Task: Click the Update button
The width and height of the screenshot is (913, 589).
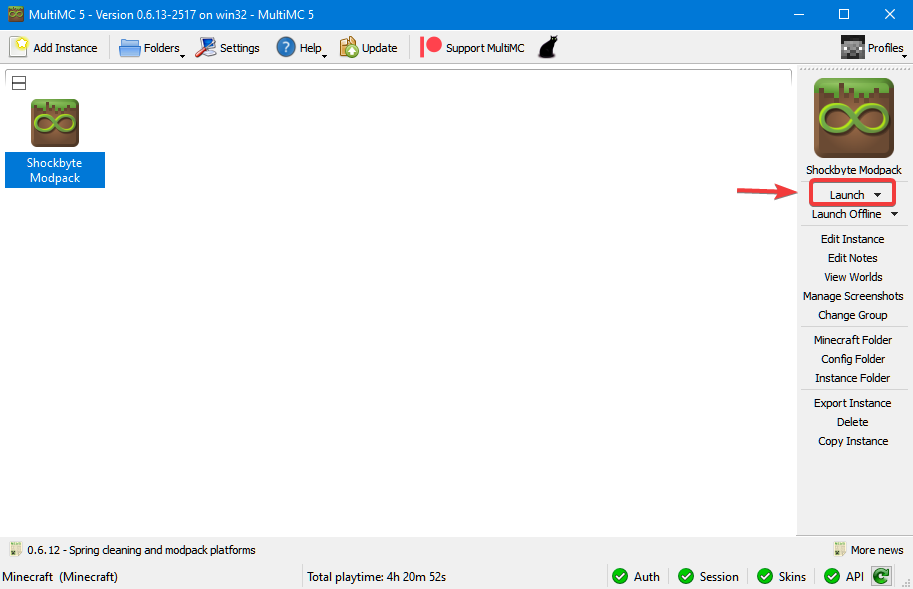Action: click(x=369, y=48)
